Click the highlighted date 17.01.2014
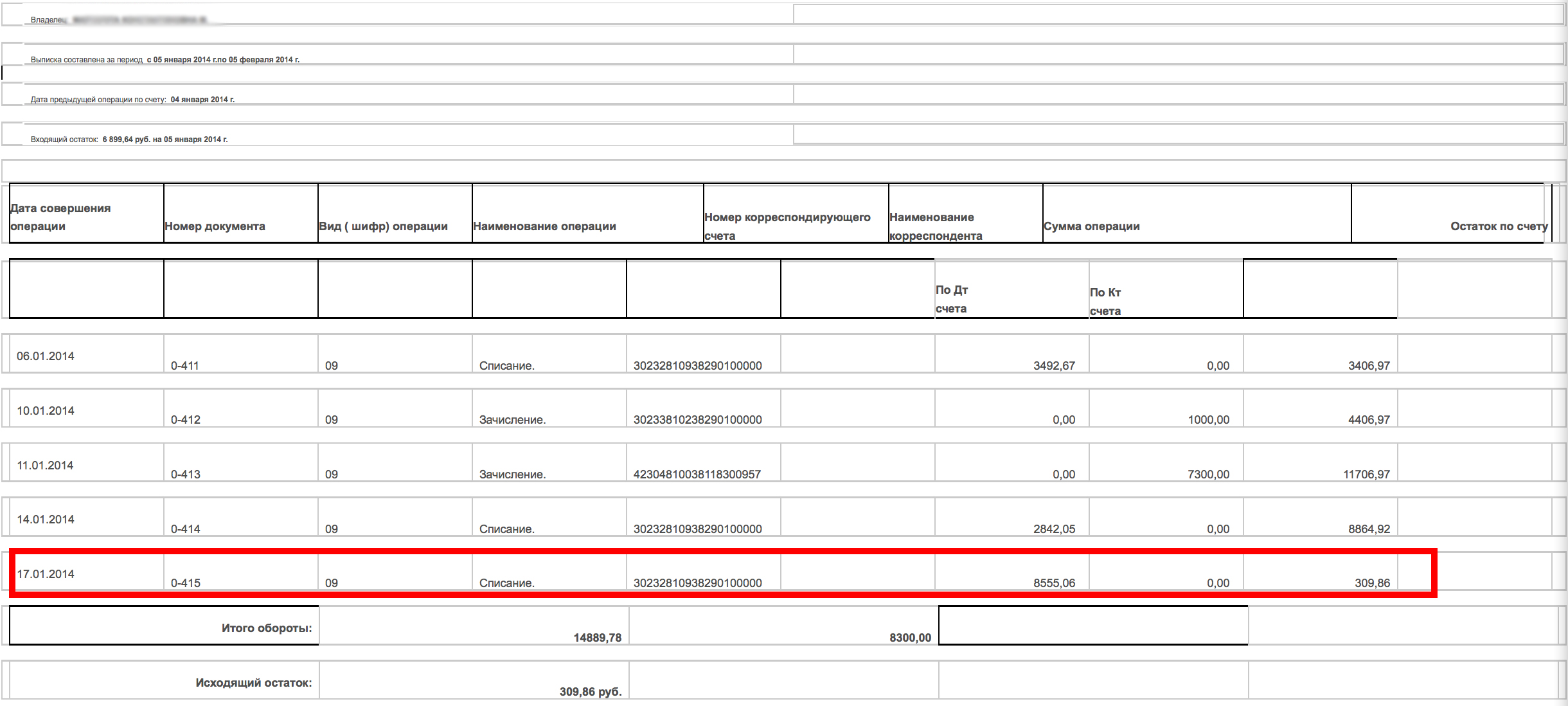 (46, 574)
